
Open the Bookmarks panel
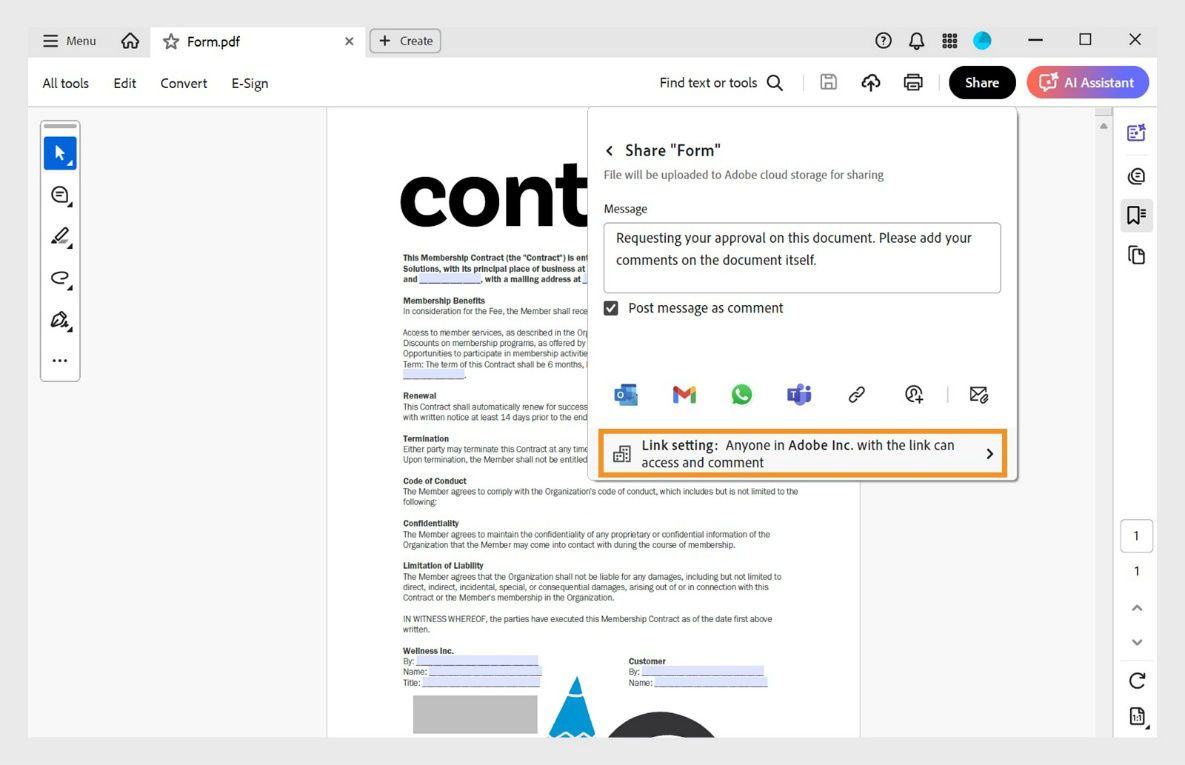point(1136,214)
